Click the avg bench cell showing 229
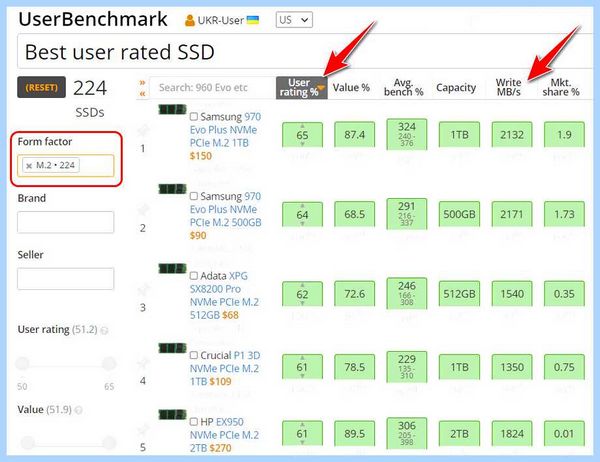The width and height of the screenshot is (600, 462). 407,367
